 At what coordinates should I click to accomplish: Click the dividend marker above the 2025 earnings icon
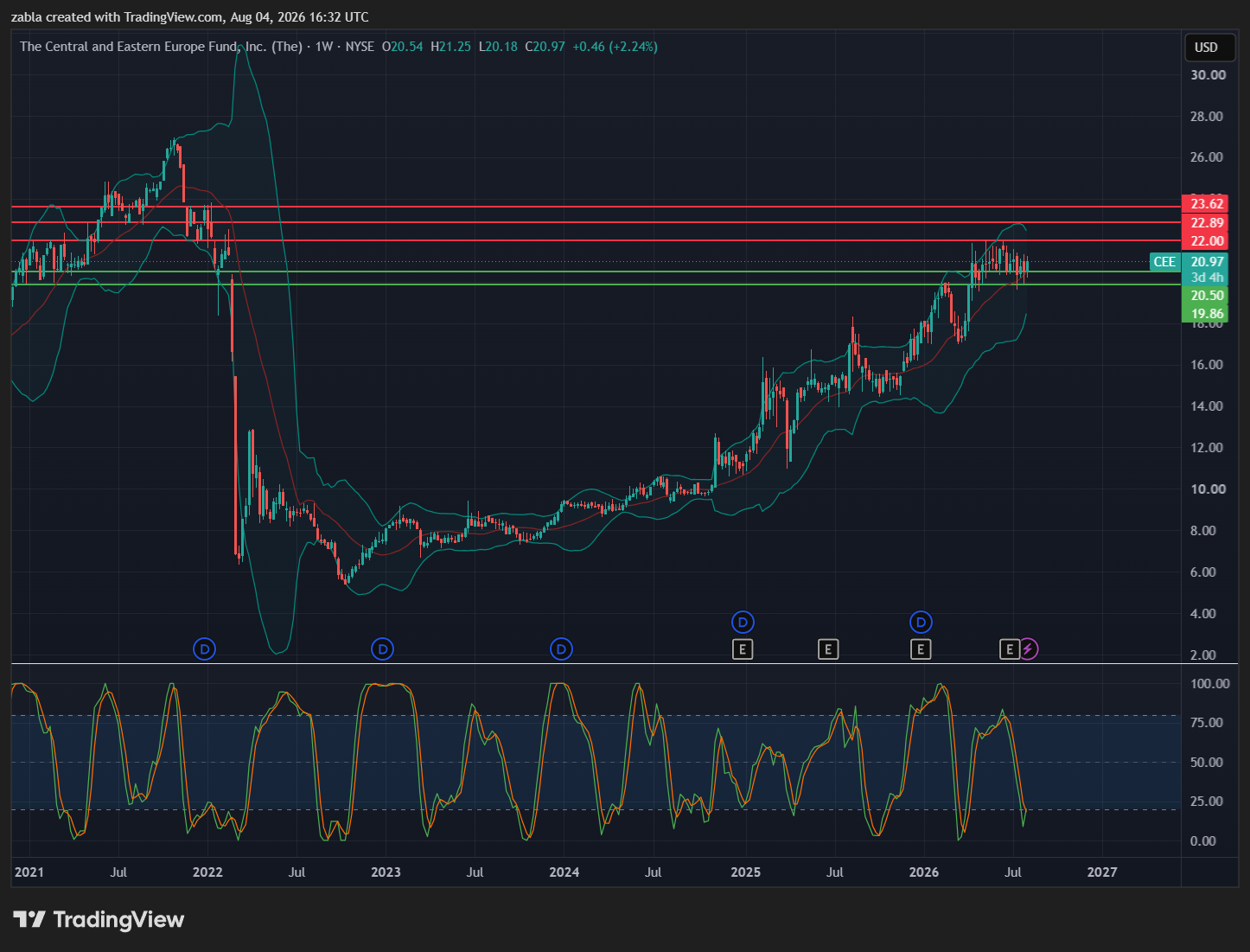tap(743, 622)
